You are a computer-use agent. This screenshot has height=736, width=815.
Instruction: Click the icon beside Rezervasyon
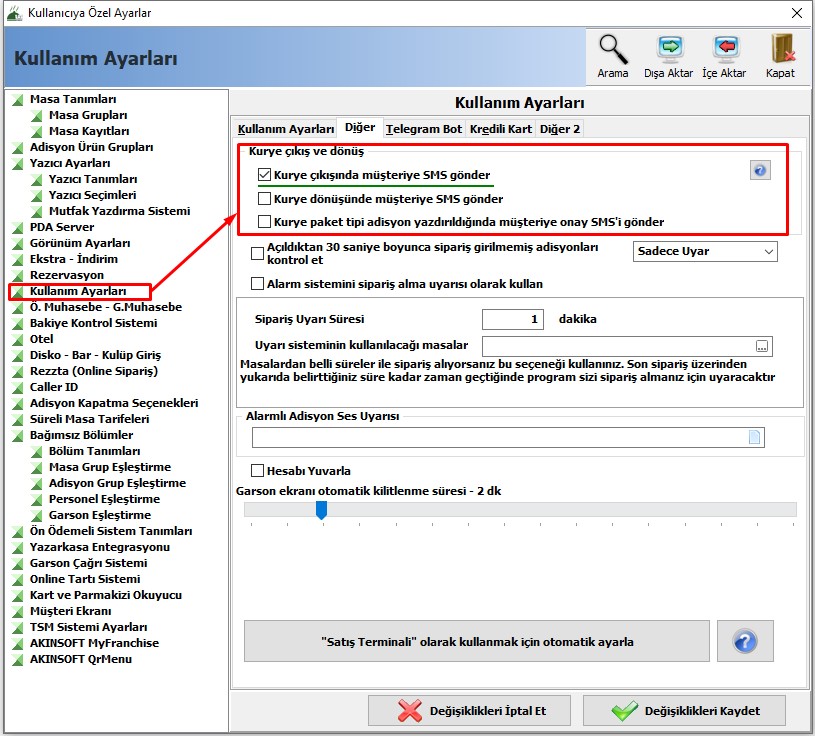coord(18,275)
